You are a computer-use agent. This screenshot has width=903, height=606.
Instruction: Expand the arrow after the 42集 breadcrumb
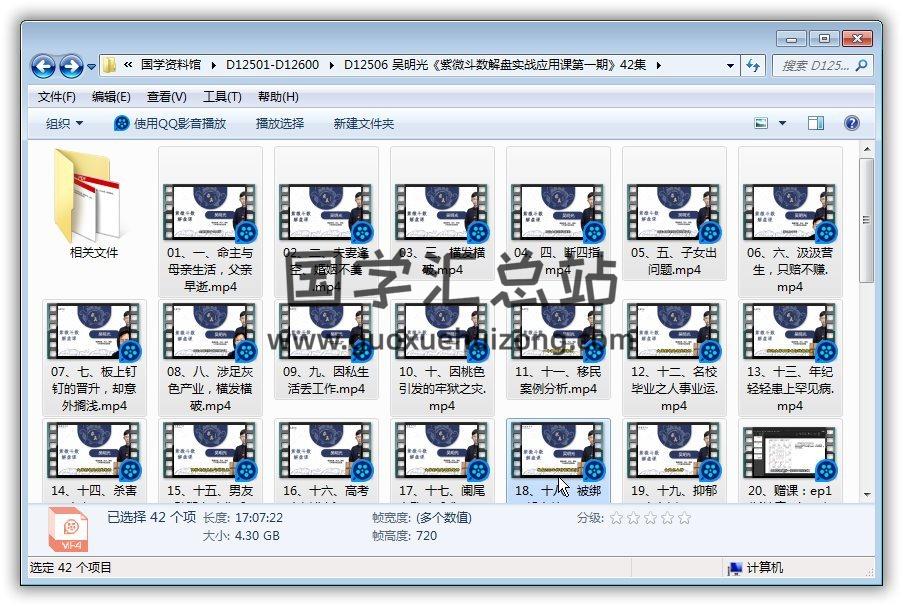pos(658,65)
